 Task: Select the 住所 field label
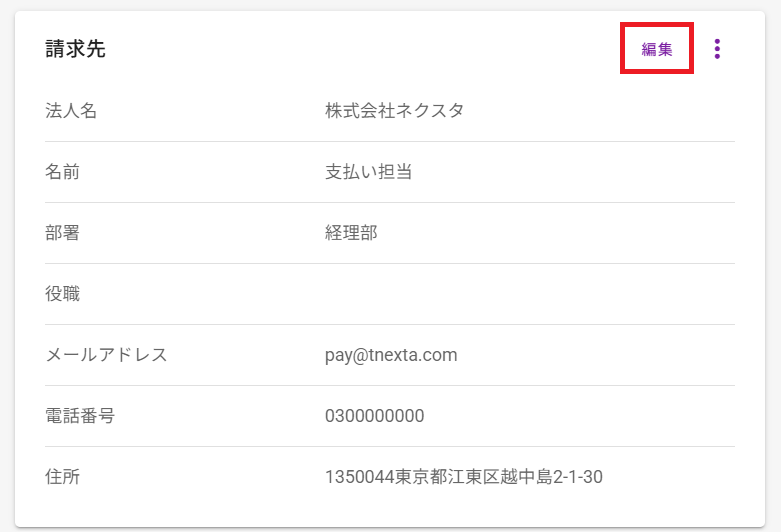pyautogui.click(x=63, y=477)
